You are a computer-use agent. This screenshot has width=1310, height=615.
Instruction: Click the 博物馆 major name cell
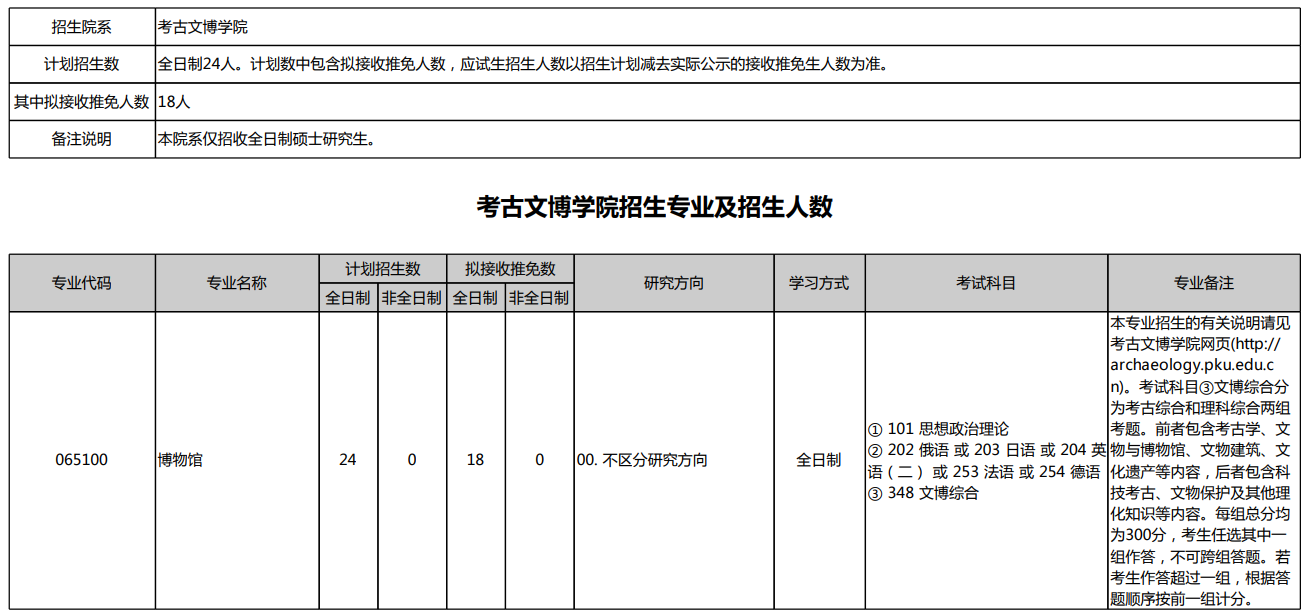point(180,460)
